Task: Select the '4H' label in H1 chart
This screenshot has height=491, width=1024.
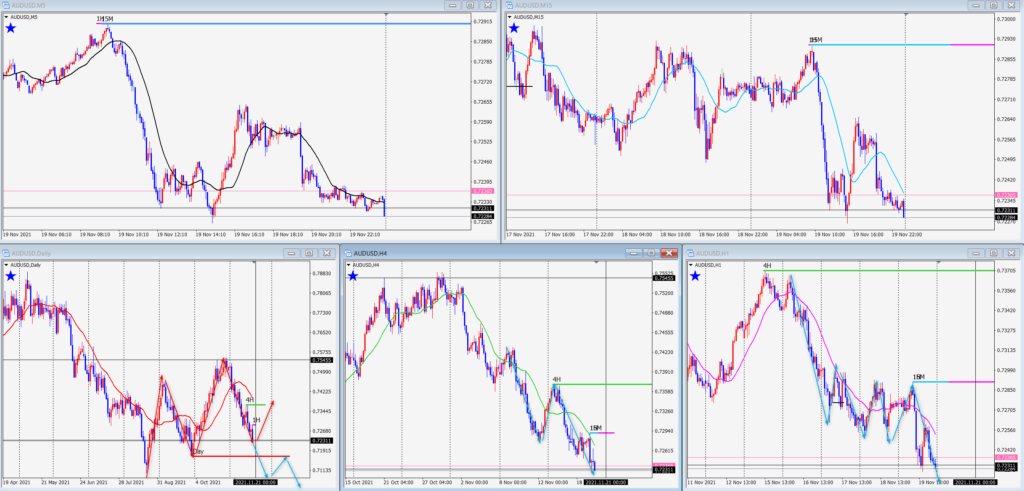Action: pyautogui.click(x=767, y=266)
